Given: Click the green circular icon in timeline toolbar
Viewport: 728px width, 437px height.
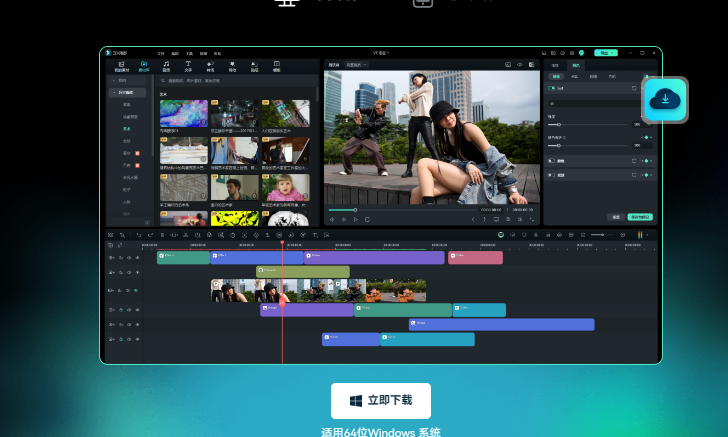Looking at the screenshot, I should pos(500,235).
